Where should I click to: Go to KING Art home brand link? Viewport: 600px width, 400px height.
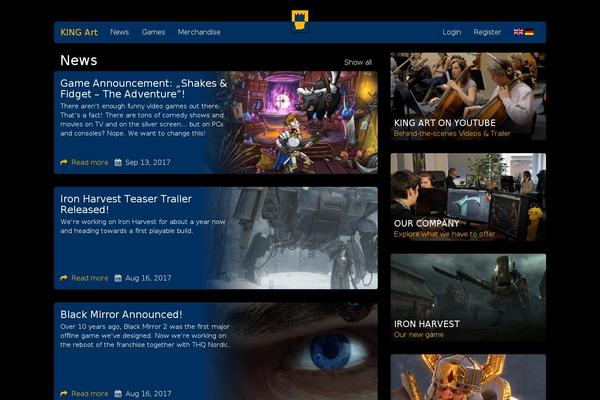[x=79, y=32]
